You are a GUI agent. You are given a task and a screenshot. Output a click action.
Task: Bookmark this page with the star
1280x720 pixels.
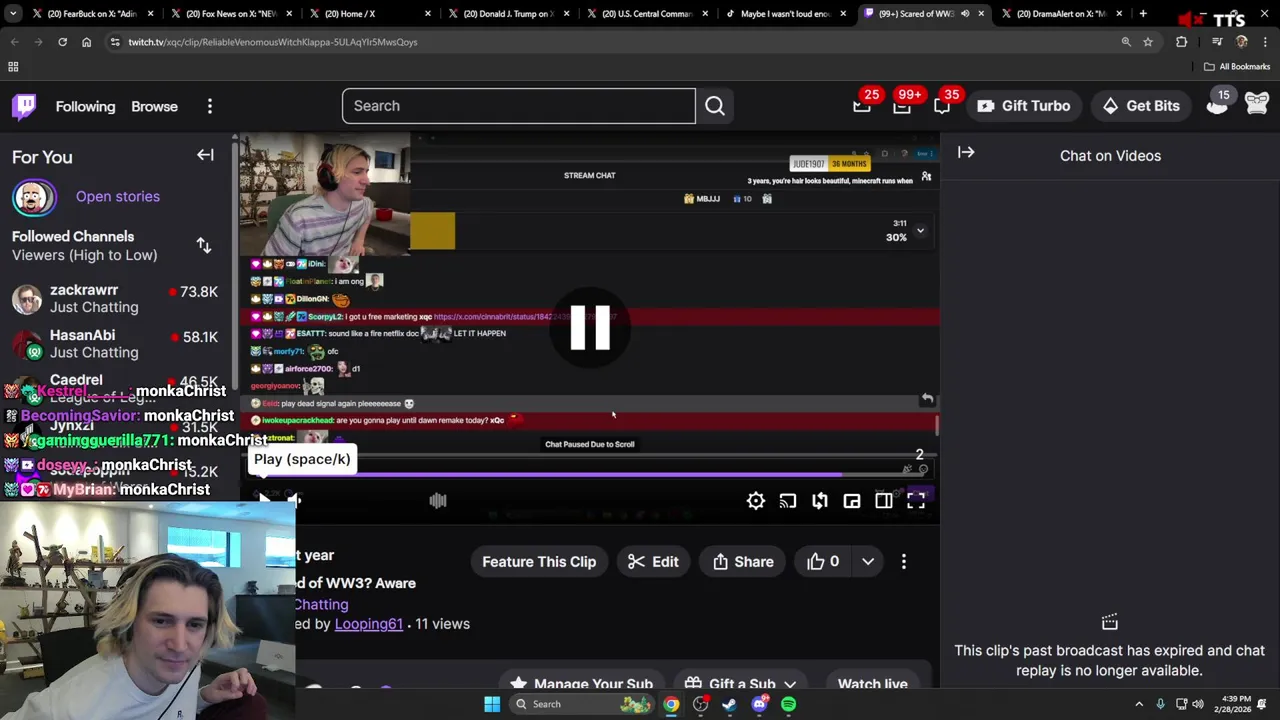pos(1148,42)
